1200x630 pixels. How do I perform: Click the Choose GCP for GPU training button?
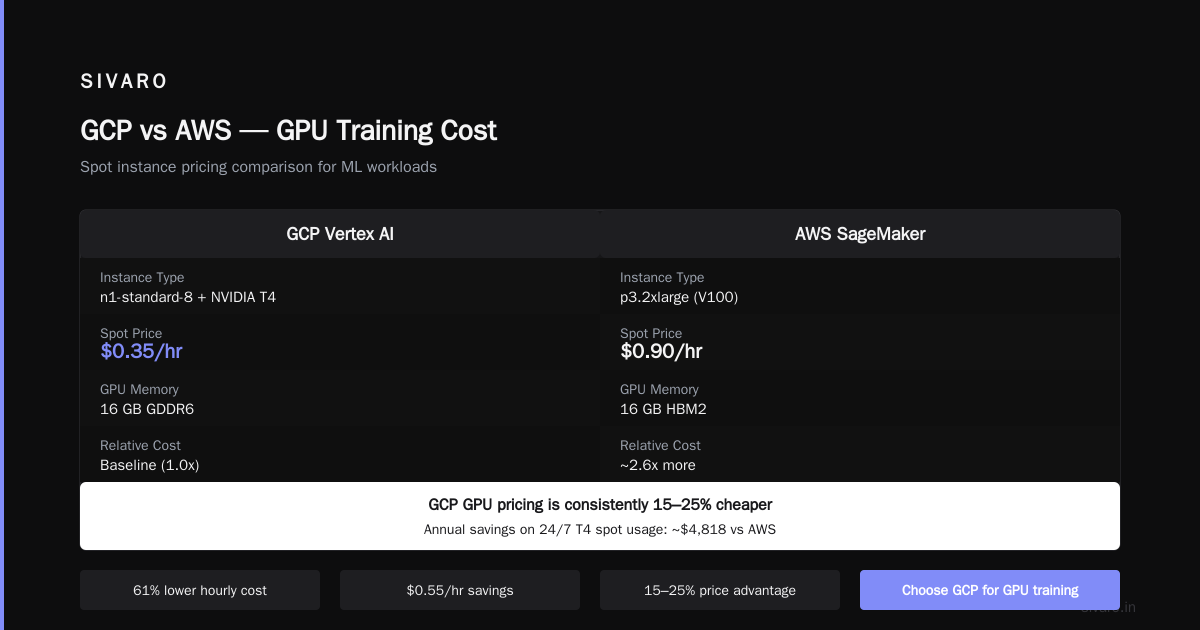(x=990, y=590)
